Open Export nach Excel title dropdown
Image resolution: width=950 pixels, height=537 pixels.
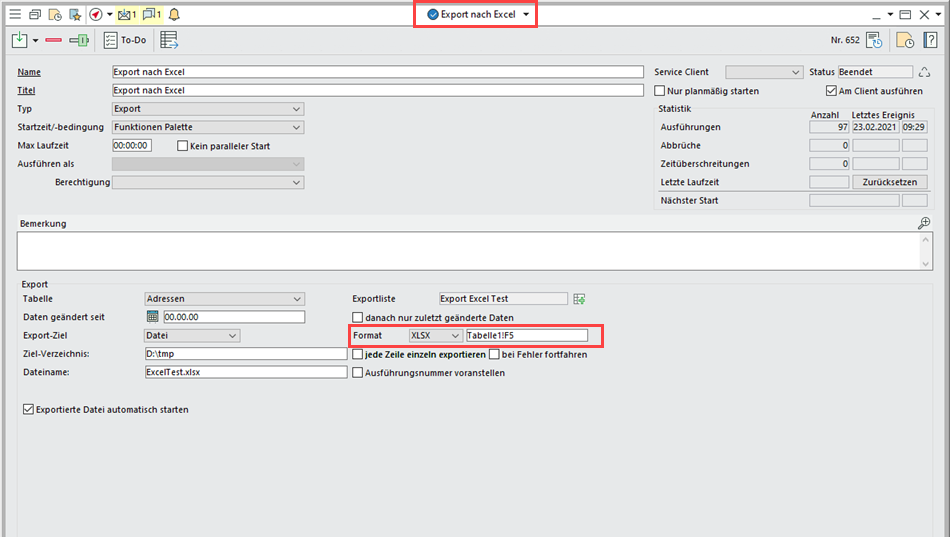pyautogui.click(x=526, y=15)
